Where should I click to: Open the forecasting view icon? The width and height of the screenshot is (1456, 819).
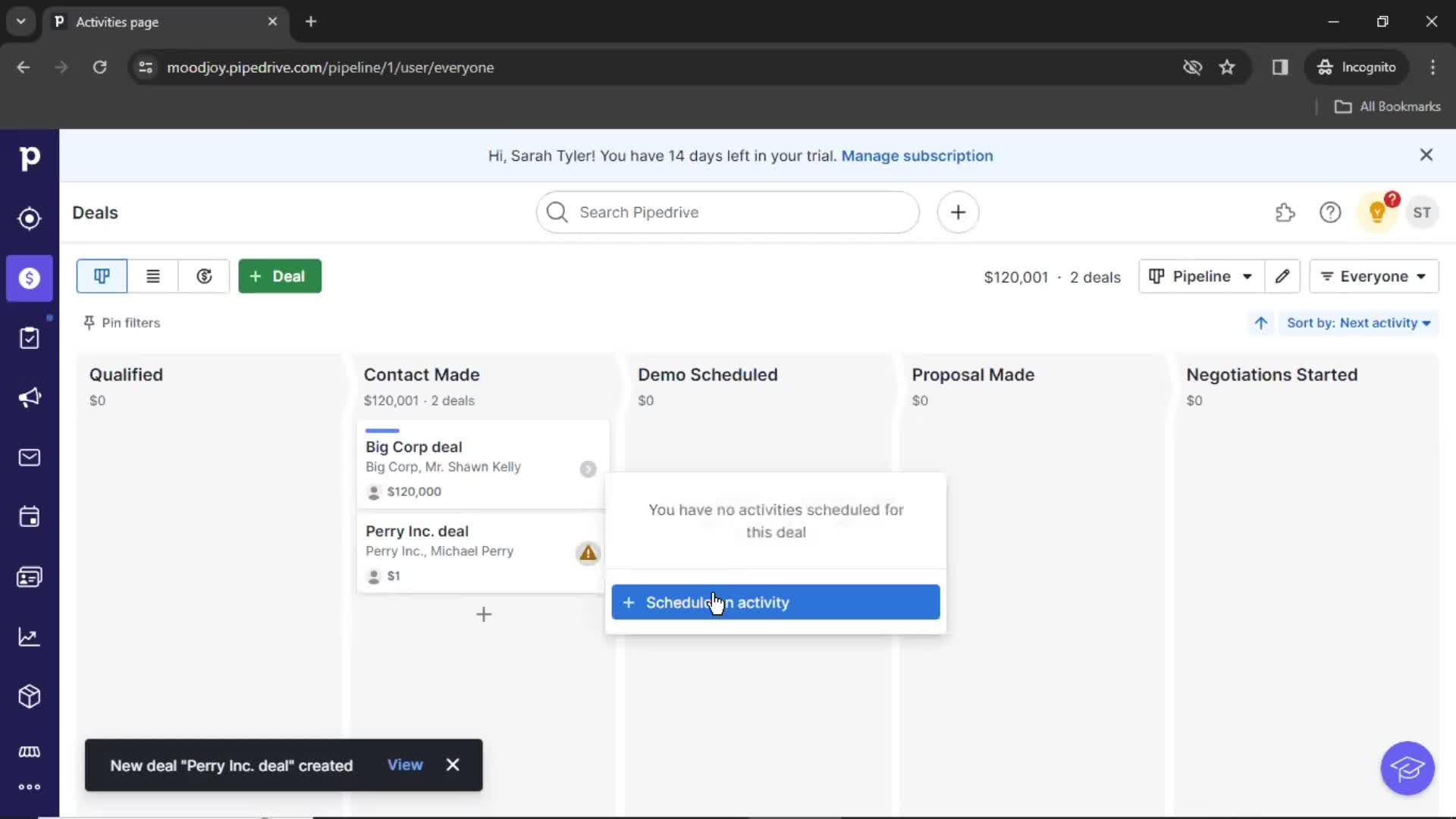pos(204,276)
